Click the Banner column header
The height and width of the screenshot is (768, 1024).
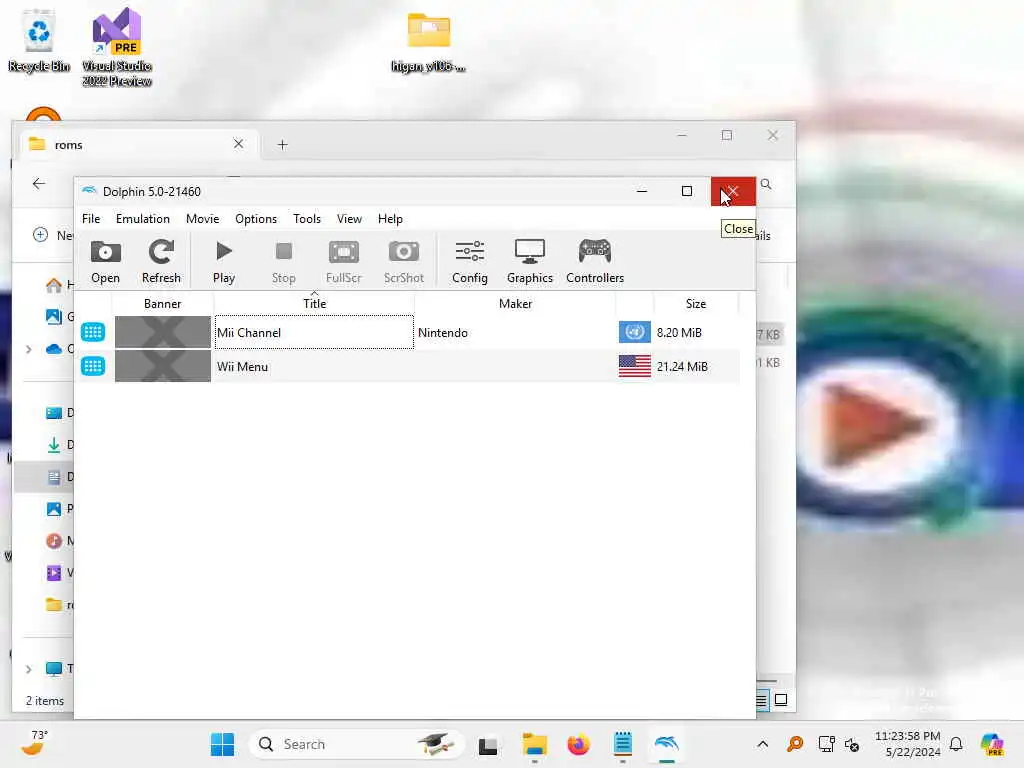click(x=163, y=304)
